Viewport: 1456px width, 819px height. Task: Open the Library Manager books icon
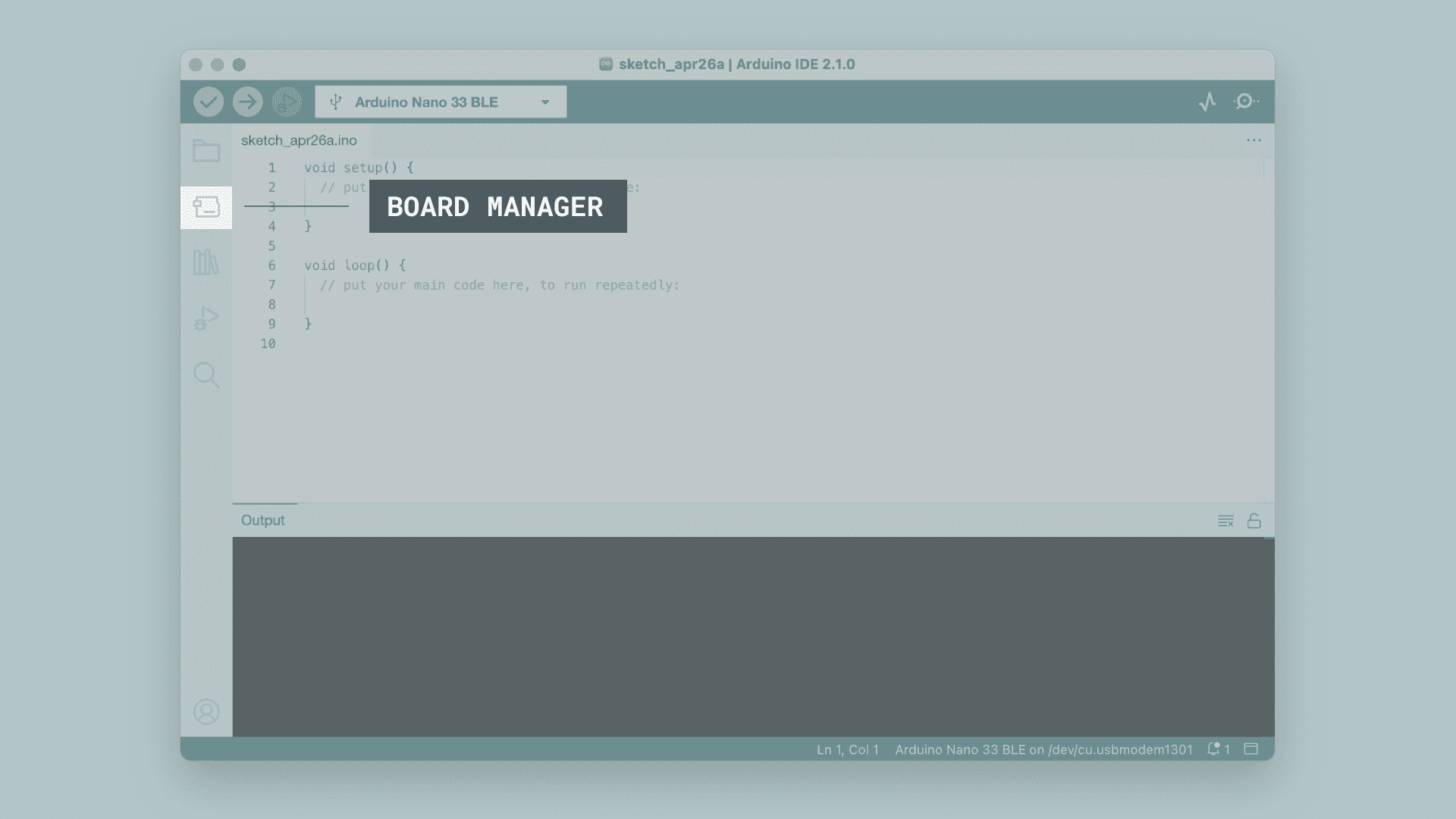(206, 262)
